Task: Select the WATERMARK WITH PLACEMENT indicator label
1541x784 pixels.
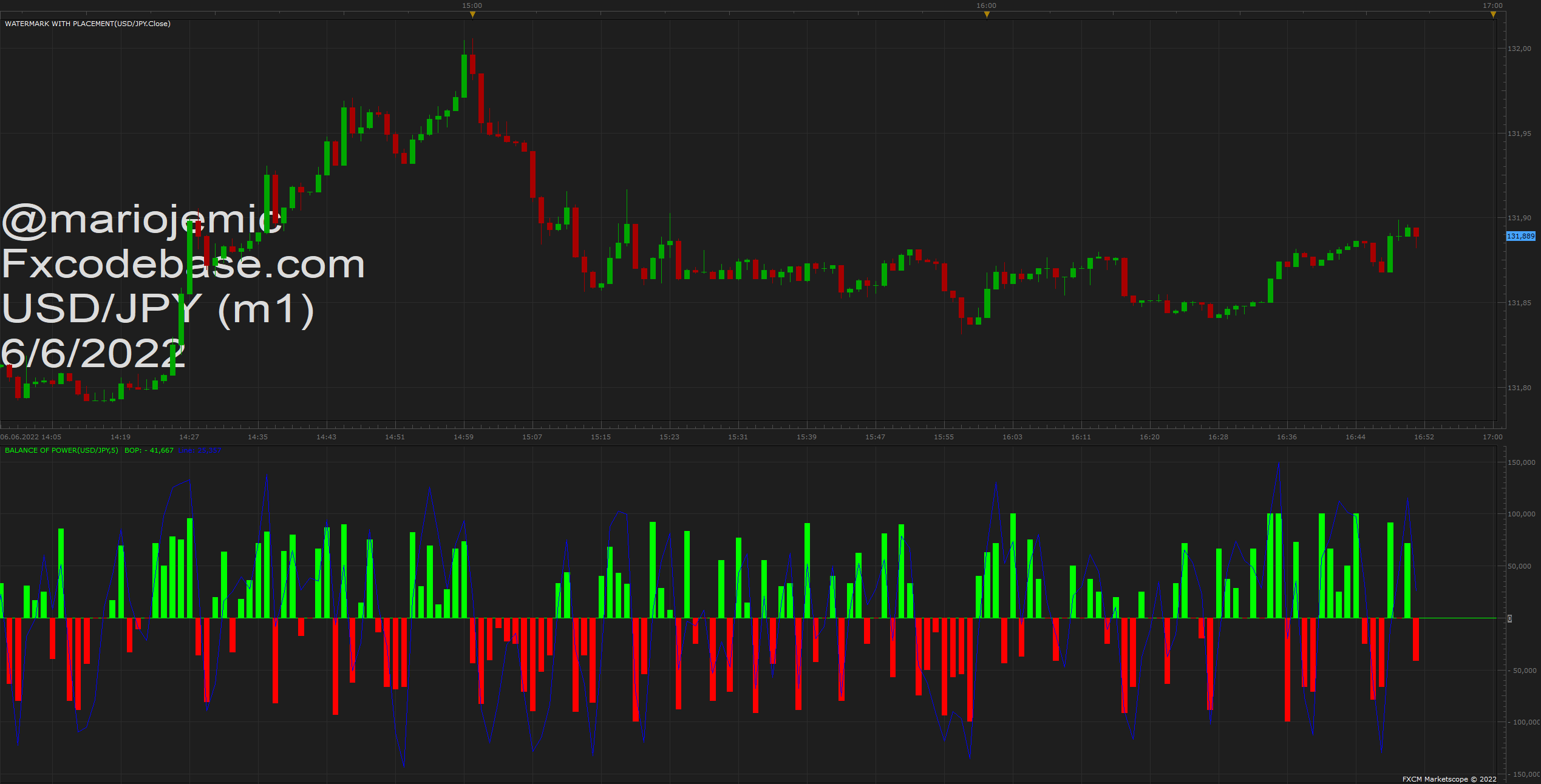Action: pyautogui.click(x=87, y=24)
